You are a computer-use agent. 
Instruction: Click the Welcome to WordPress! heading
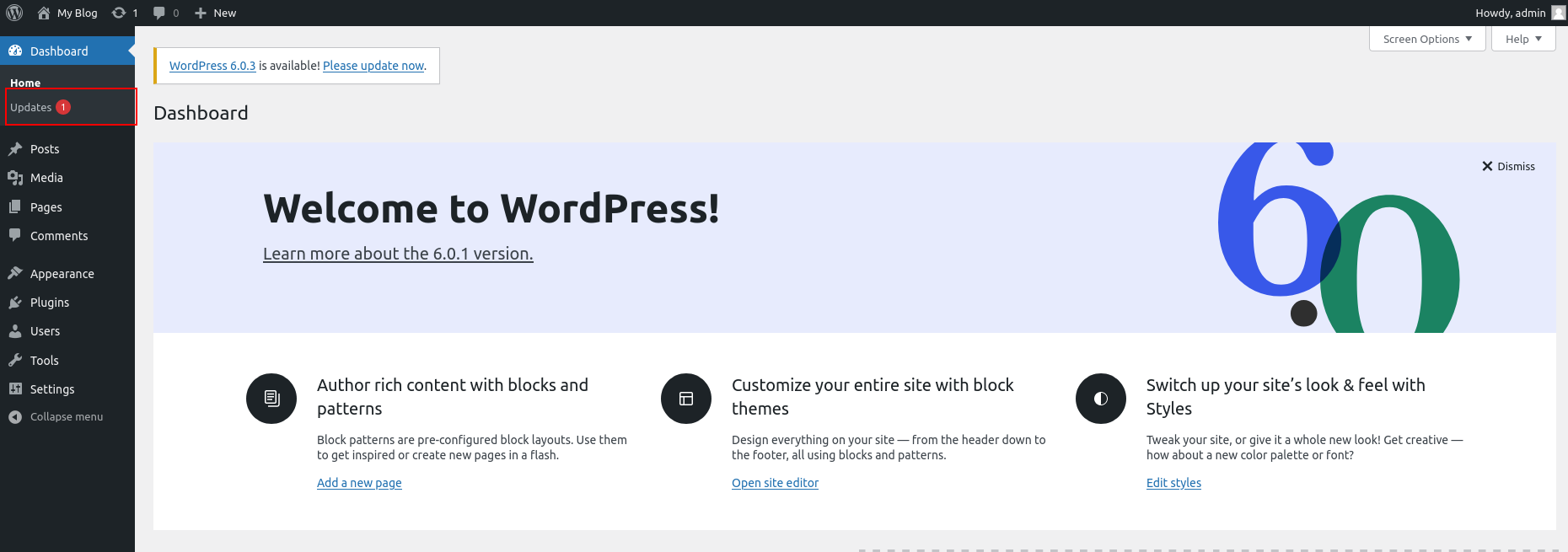click(491, 208)
